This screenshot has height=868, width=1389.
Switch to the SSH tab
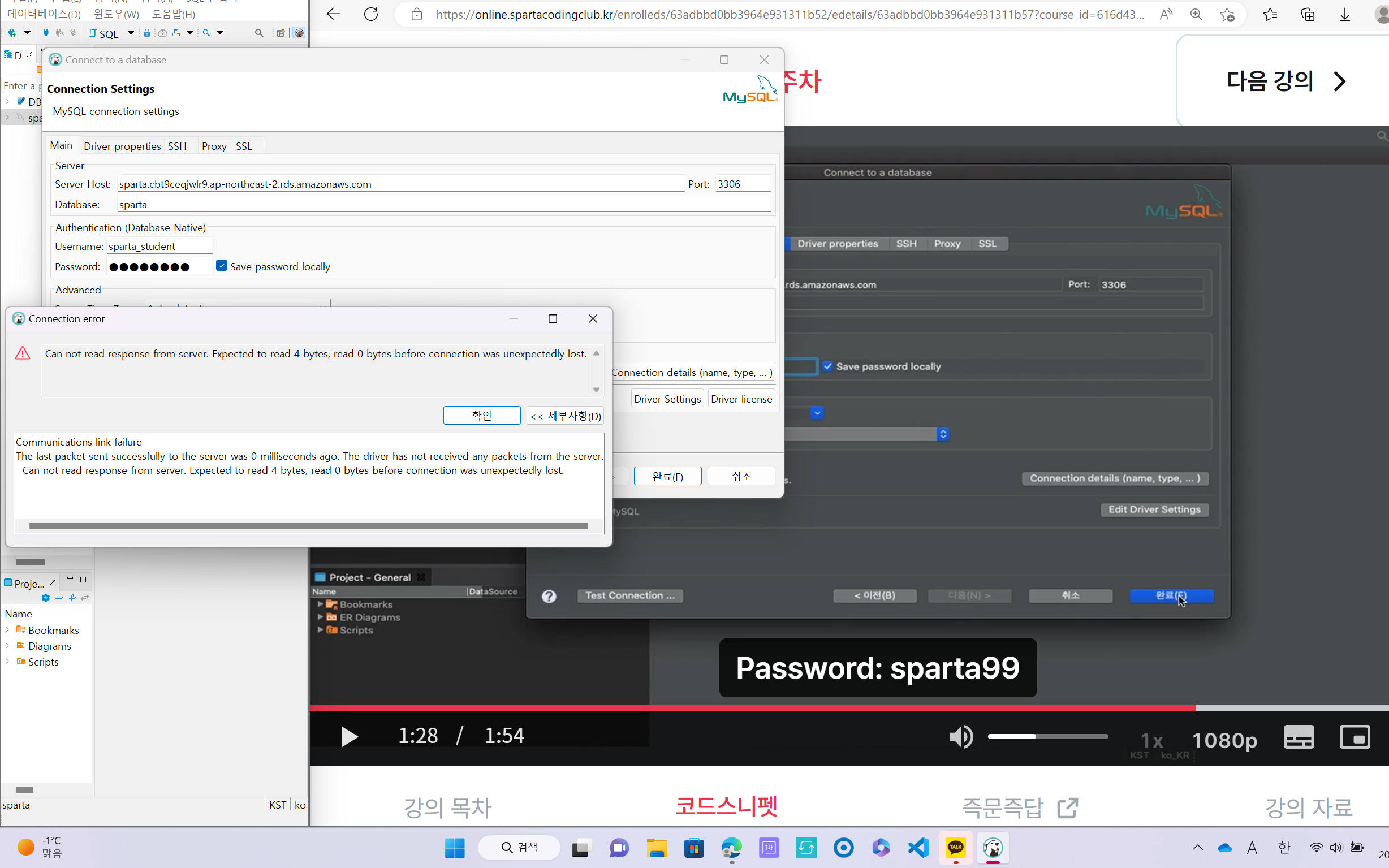178,146
